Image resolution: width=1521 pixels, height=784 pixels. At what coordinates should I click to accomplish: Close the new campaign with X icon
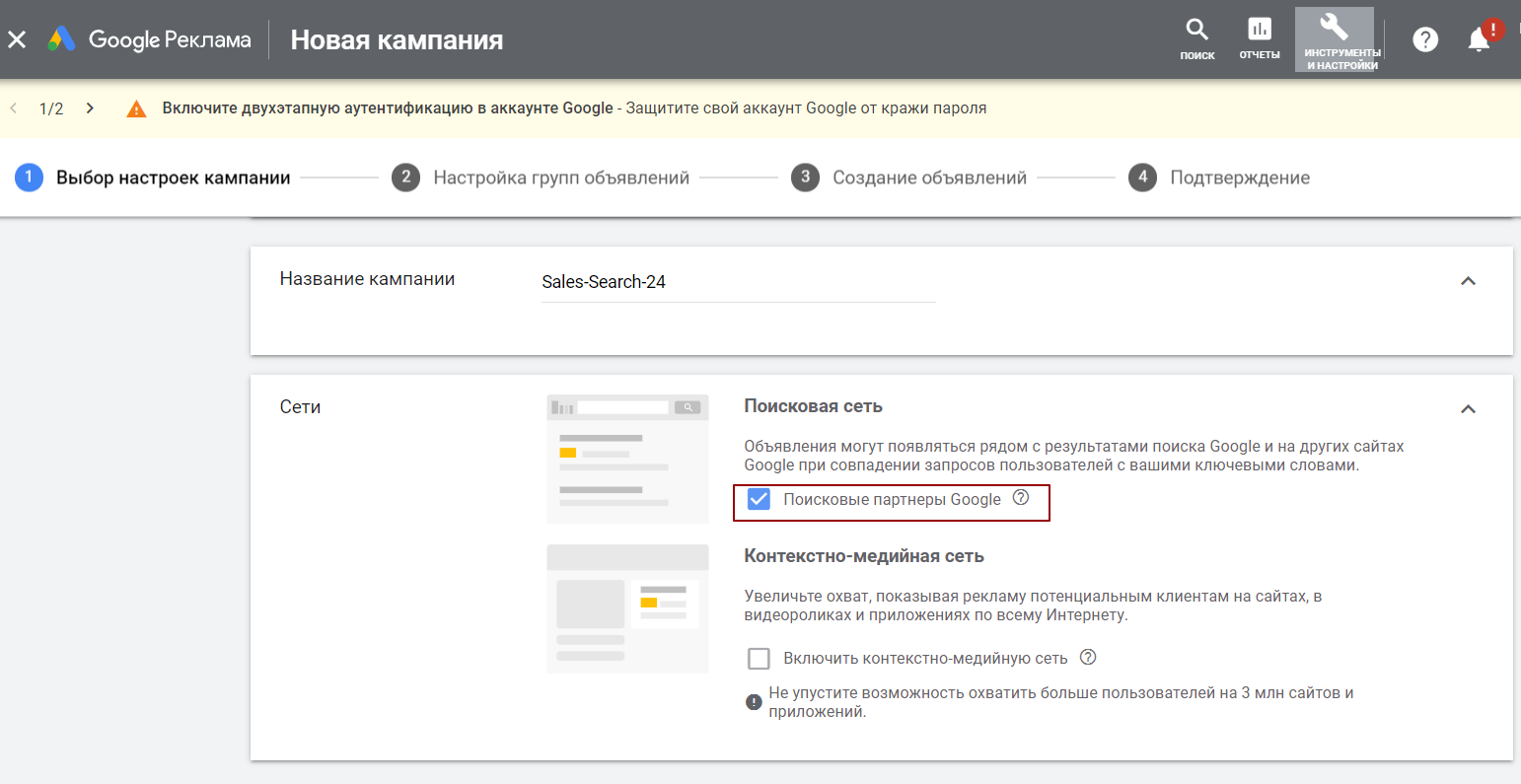17,39
